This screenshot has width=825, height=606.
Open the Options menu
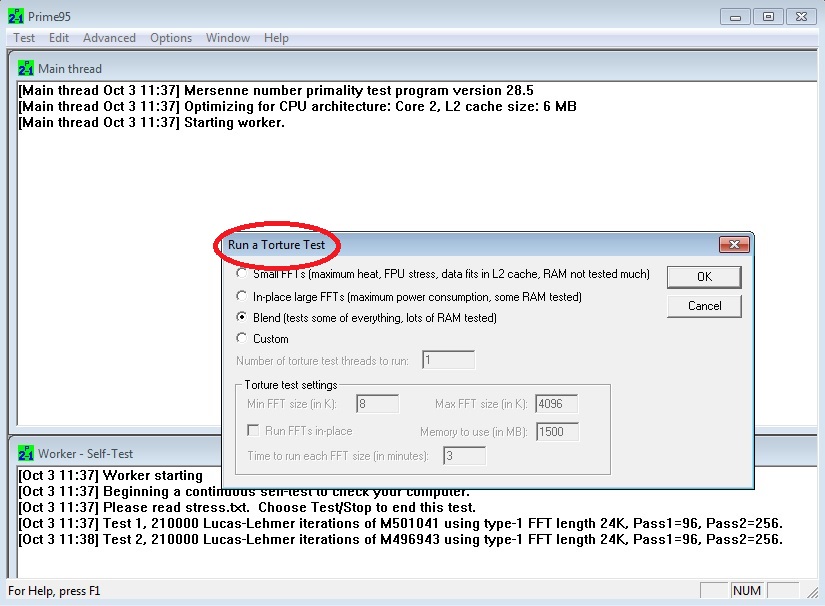tap(171, 38)
